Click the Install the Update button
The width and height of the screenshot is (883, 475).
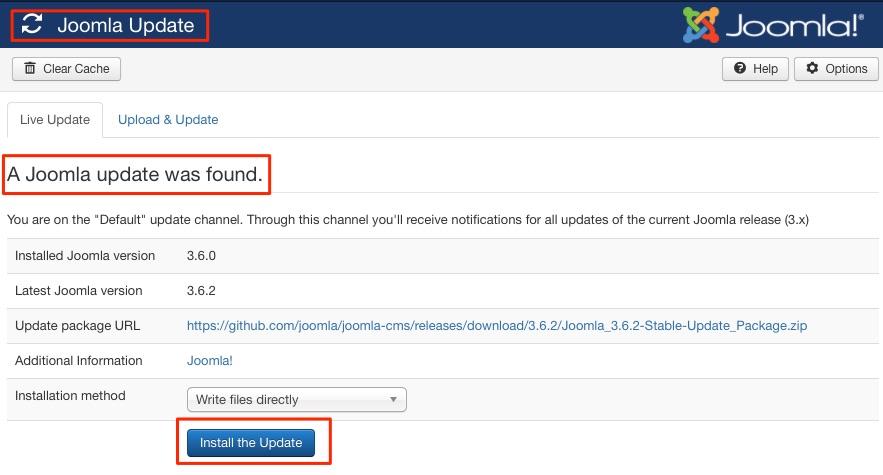(x=251, y=443)
